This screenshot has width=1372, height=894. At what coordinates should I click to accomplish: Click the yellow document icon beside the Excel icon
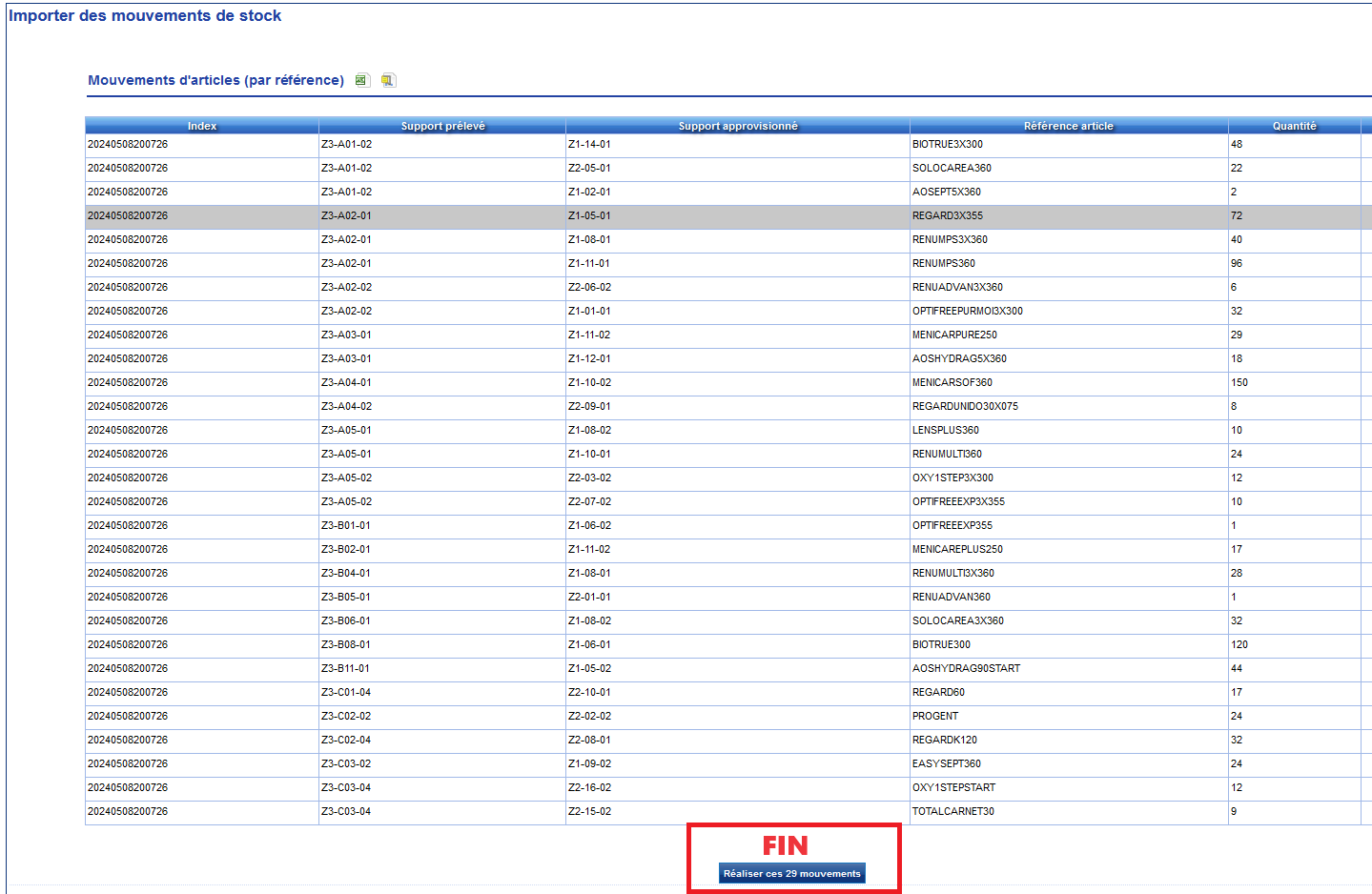[x=387, y=80]
